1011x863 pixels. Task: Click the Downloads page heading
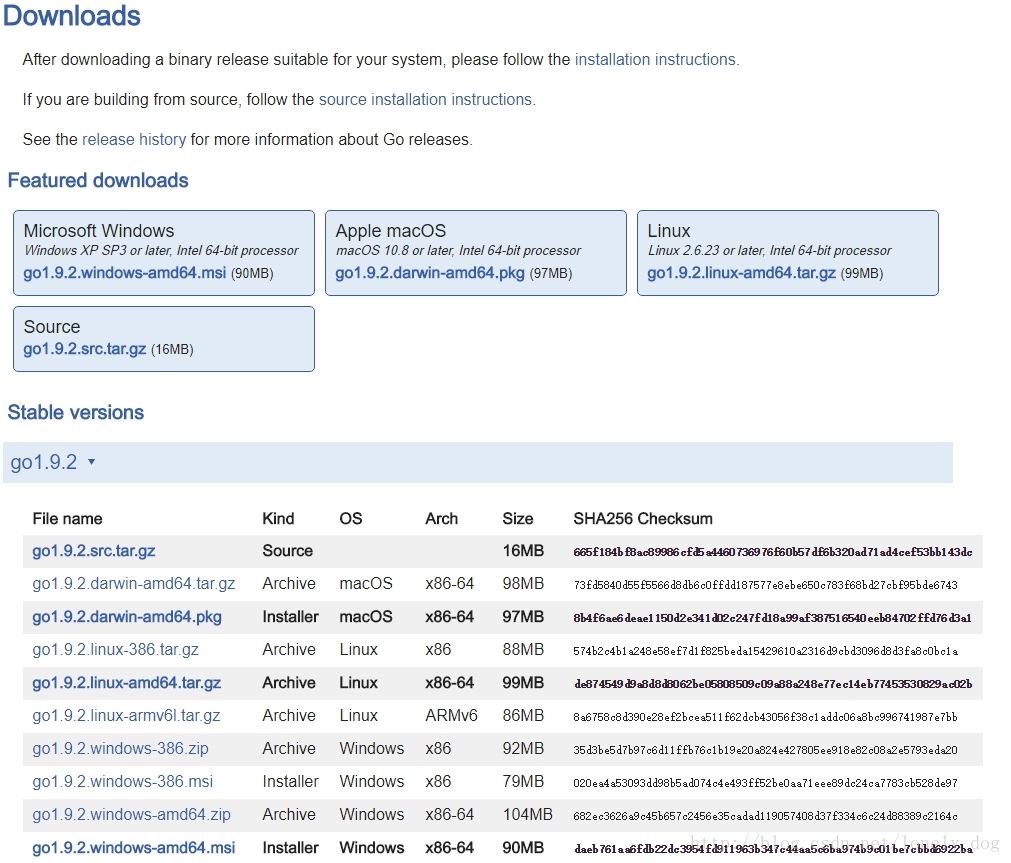point(72,16)
